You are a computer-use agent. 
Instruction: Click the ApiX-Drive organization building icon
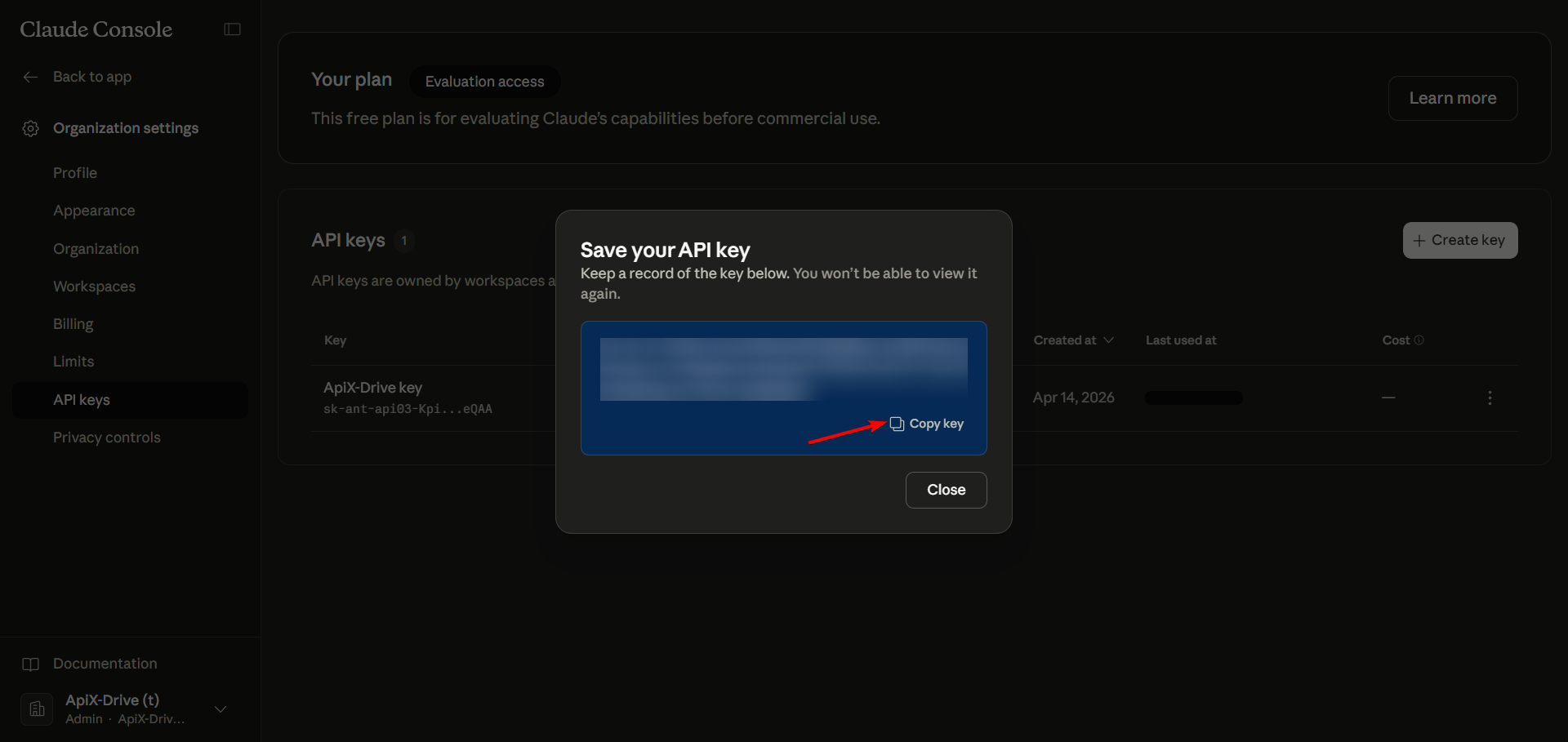coord(37,709)
